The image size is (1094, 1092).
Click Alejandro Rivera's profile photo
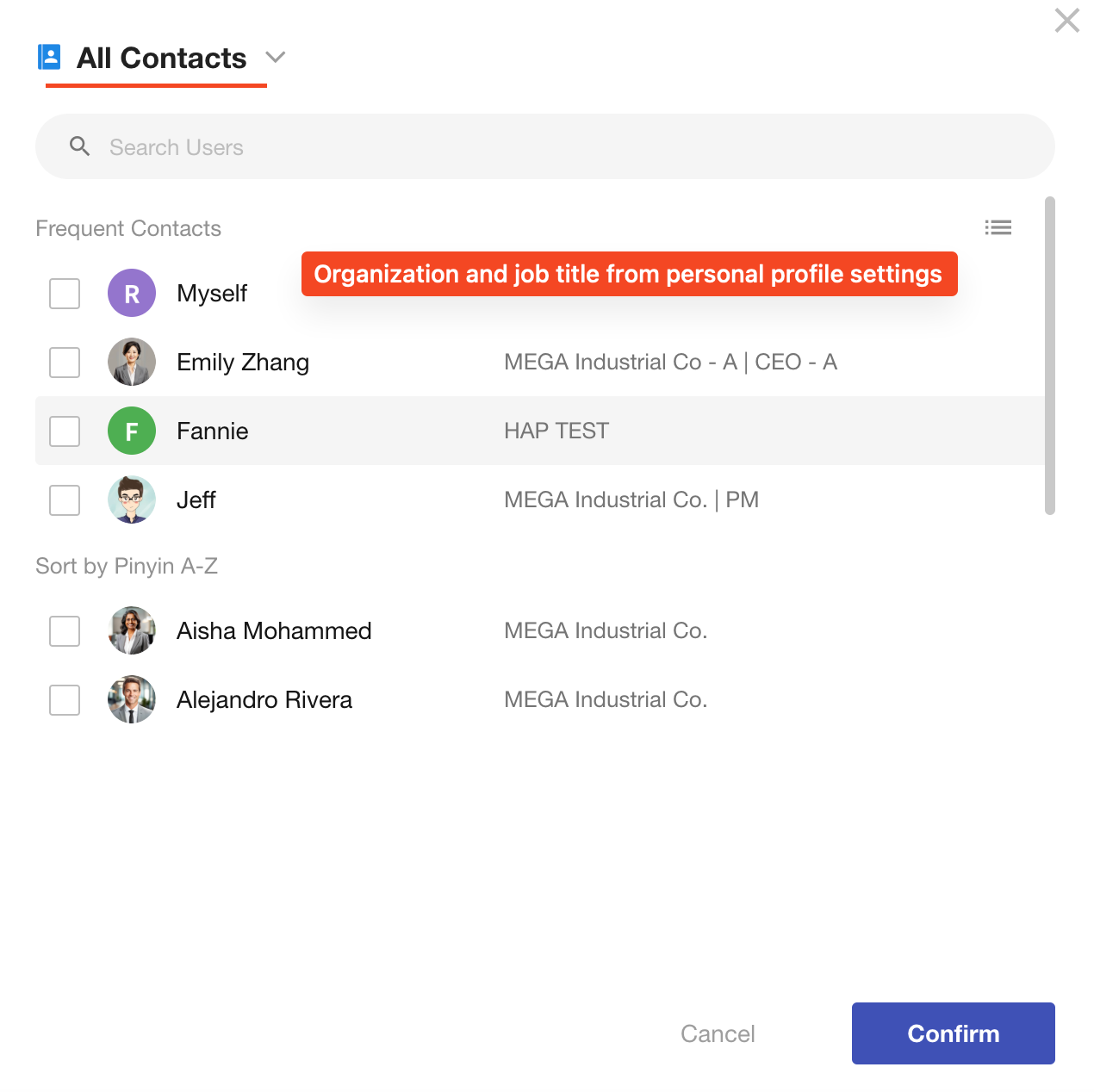[x=132, y=700]
